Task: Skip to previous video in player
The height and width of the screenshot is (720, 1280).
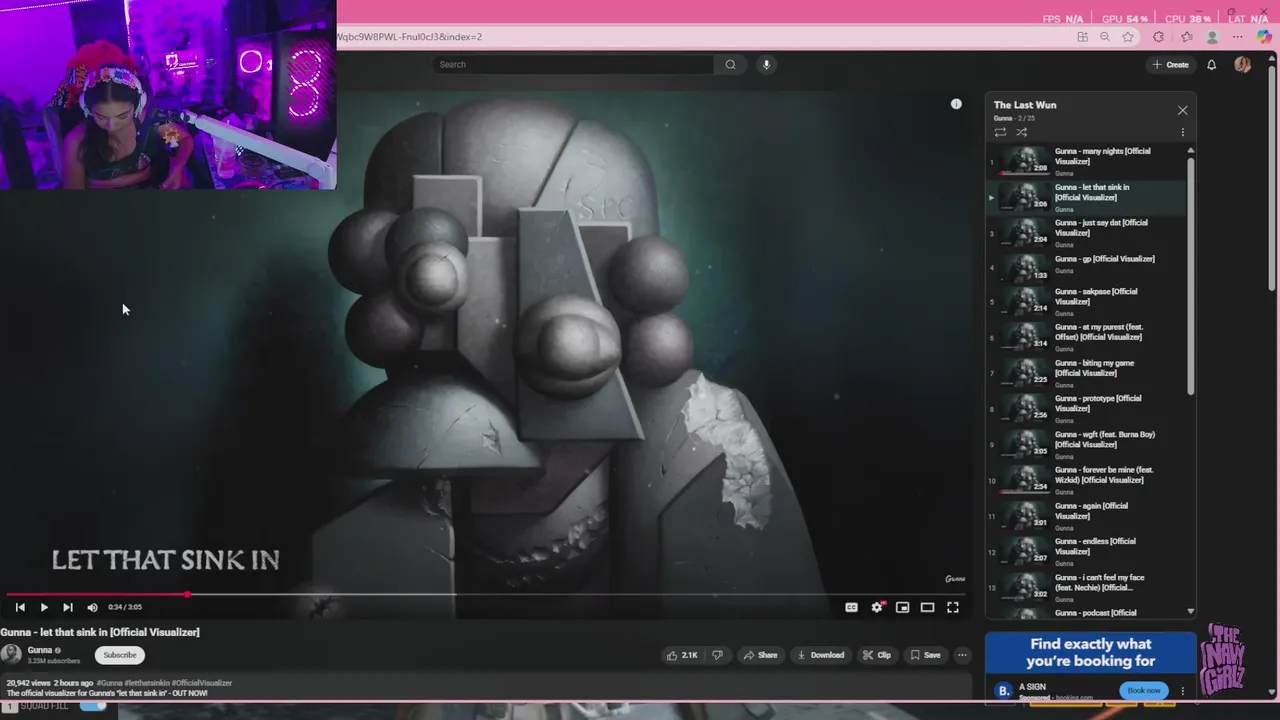Action: coord(20,607)
